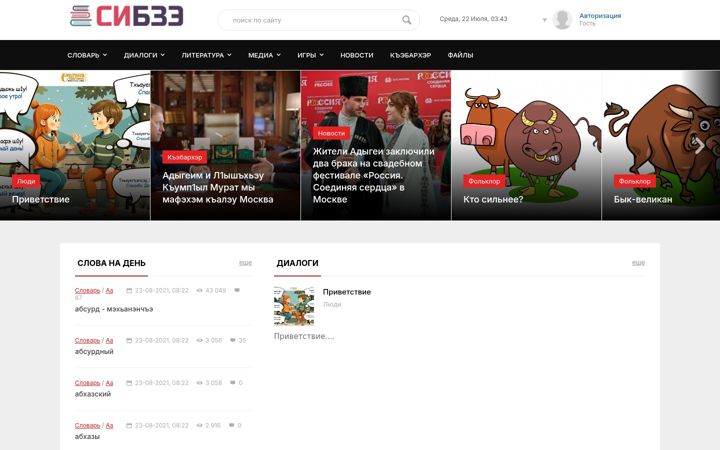
Task: Click the 43 049 view count
Action: click(x=215, y=291)
